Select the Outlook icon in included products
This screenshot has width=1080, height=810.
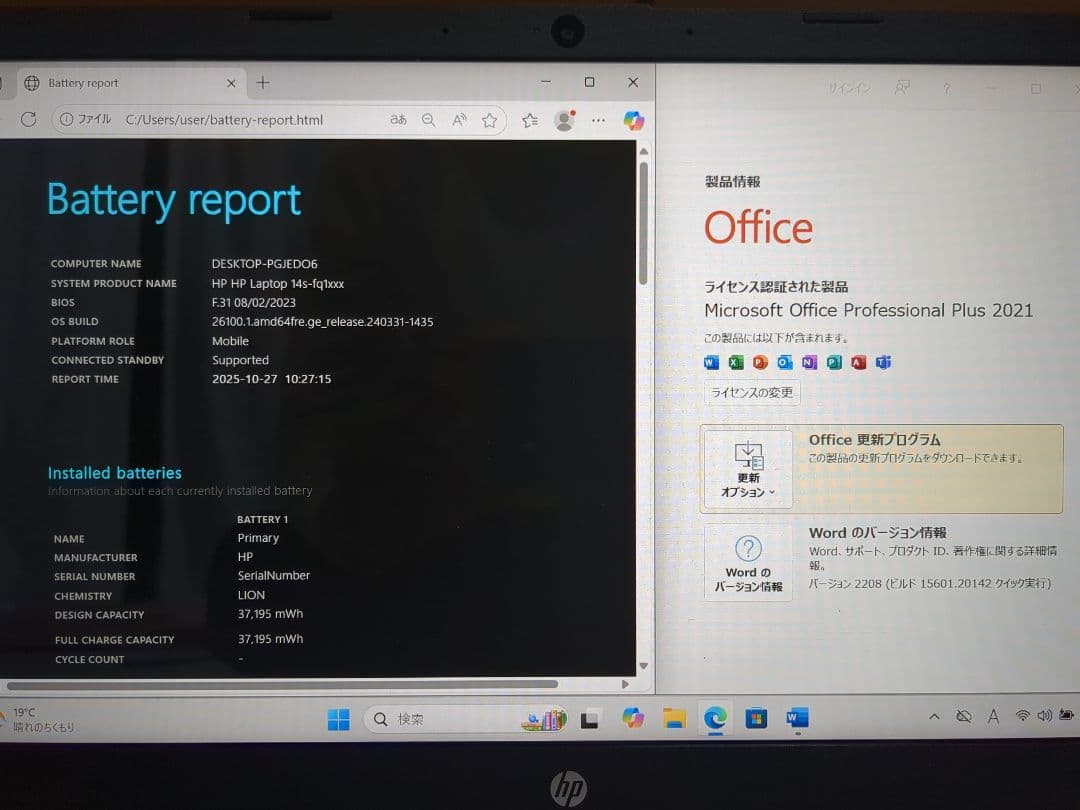pos(785,363)
